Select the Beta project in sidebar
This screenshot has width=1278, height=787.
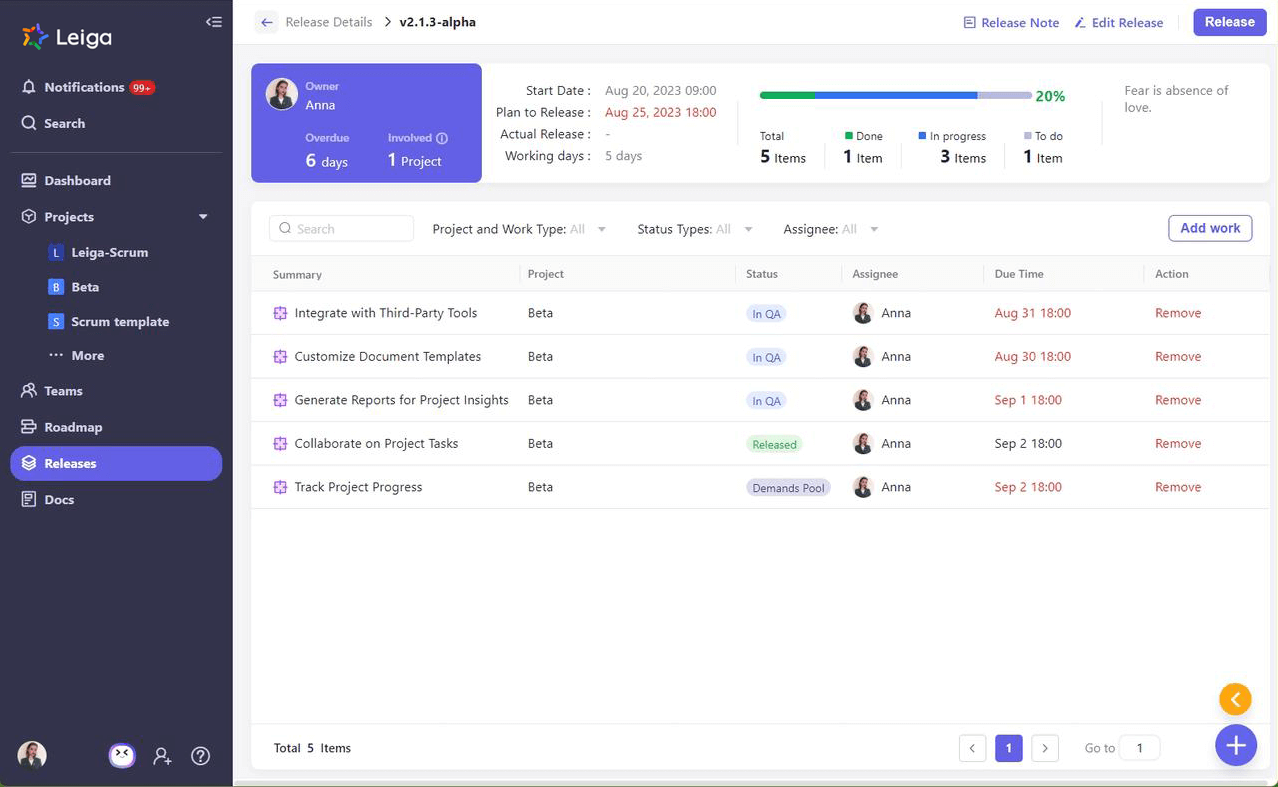coord(87,286)
